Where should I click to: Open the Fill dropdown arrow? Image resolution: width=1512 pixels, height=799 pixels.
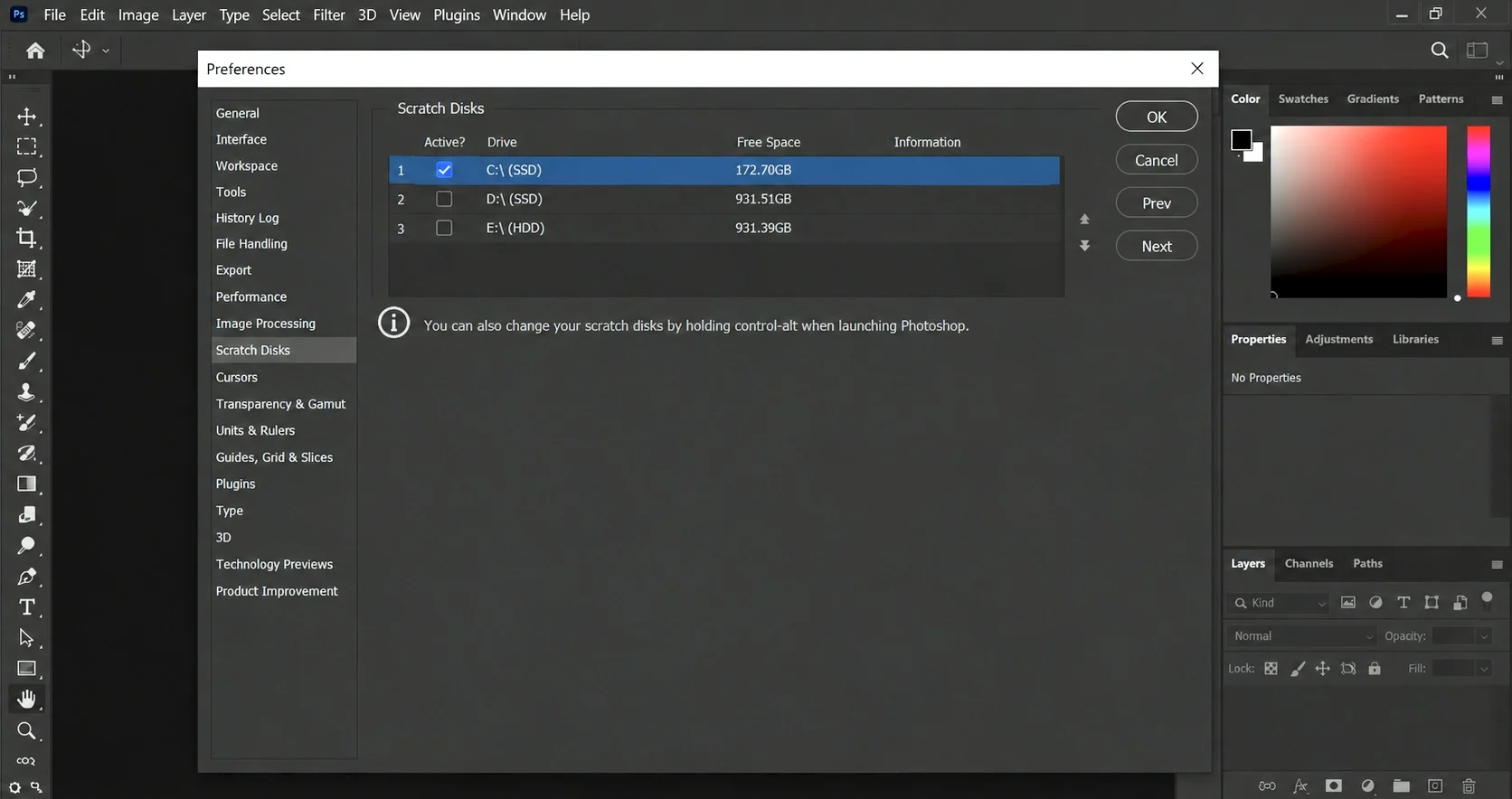(x=1484, y=669)
